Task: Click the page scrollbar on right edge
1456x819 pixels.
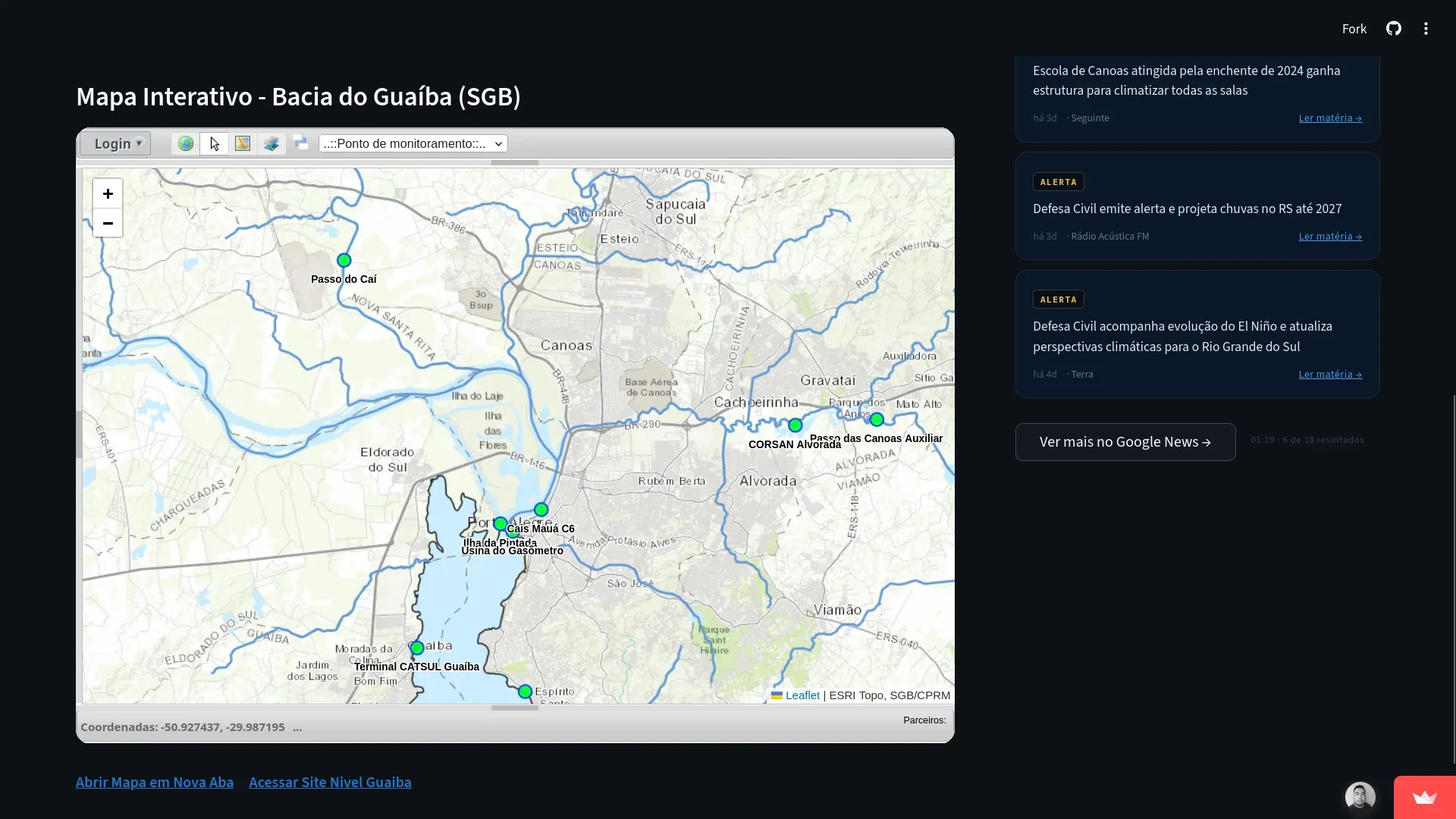Action: (1453, 578)
